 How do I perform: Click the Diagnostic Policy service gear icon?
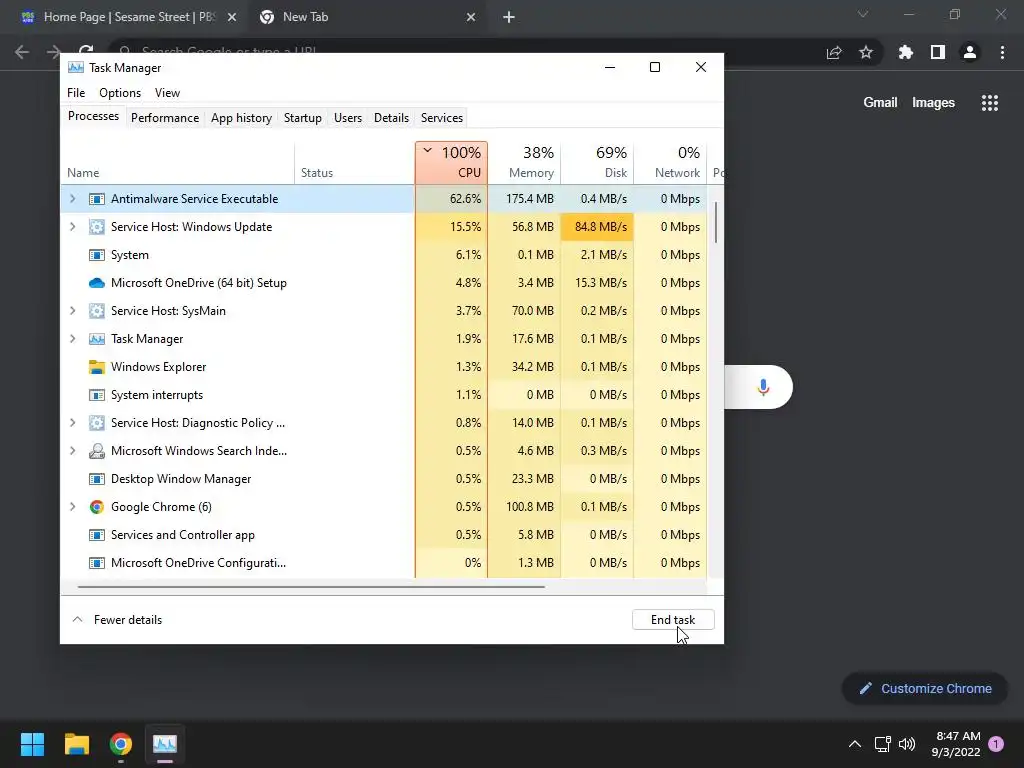97,423
